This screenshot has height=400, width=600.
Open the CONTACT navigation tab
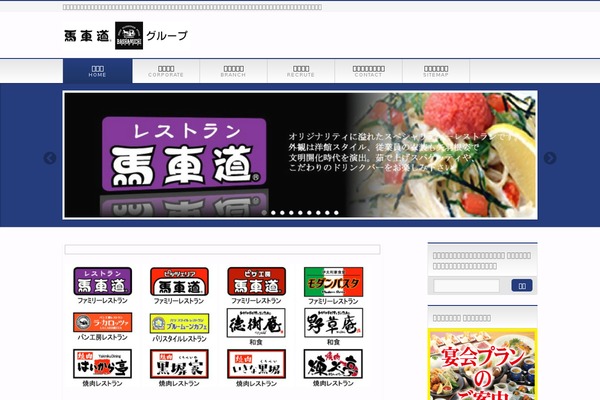pyautogui.click(x=368, y=71)
